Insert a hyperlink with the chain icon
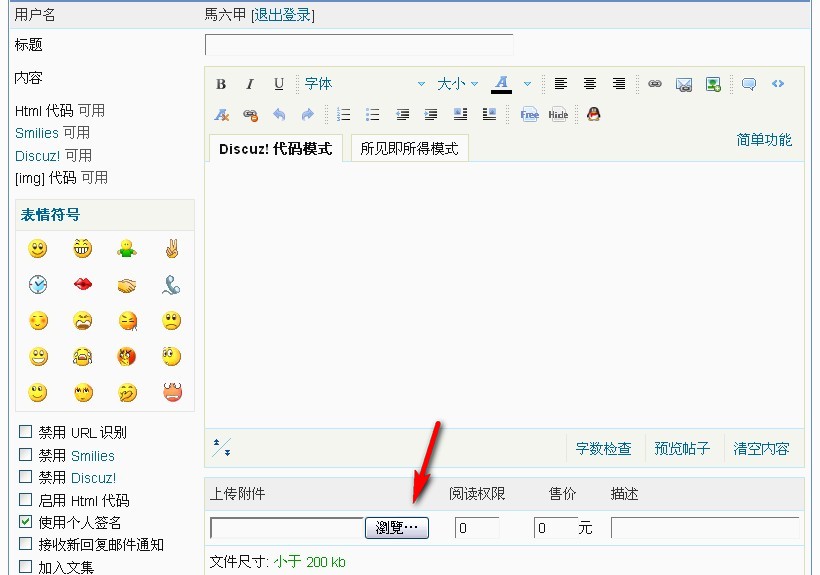The width and height of the screenshot is (820, 575). pyautogui.click(x=655, y=84)
